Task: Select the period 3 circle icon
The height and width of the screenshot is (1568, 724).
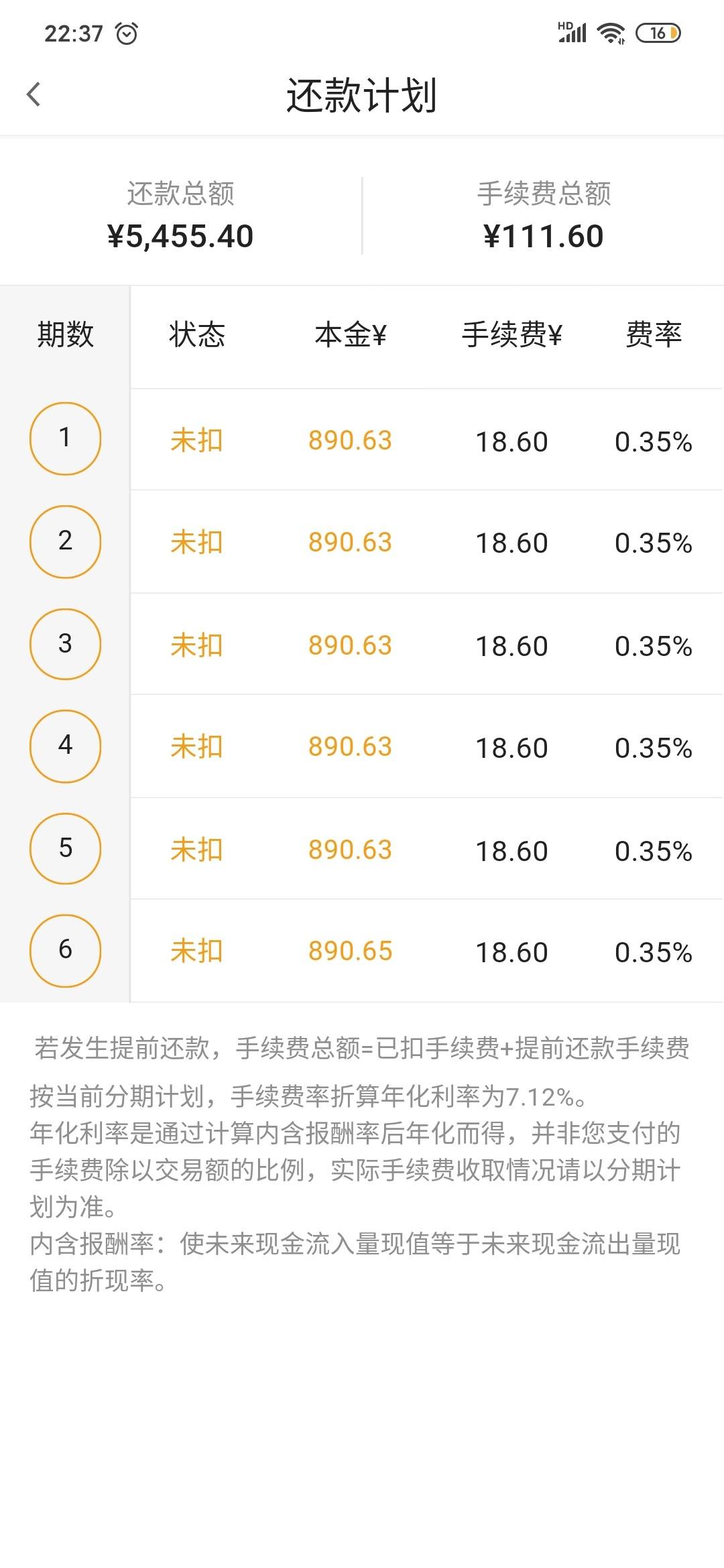Action: tap(65, 644)
